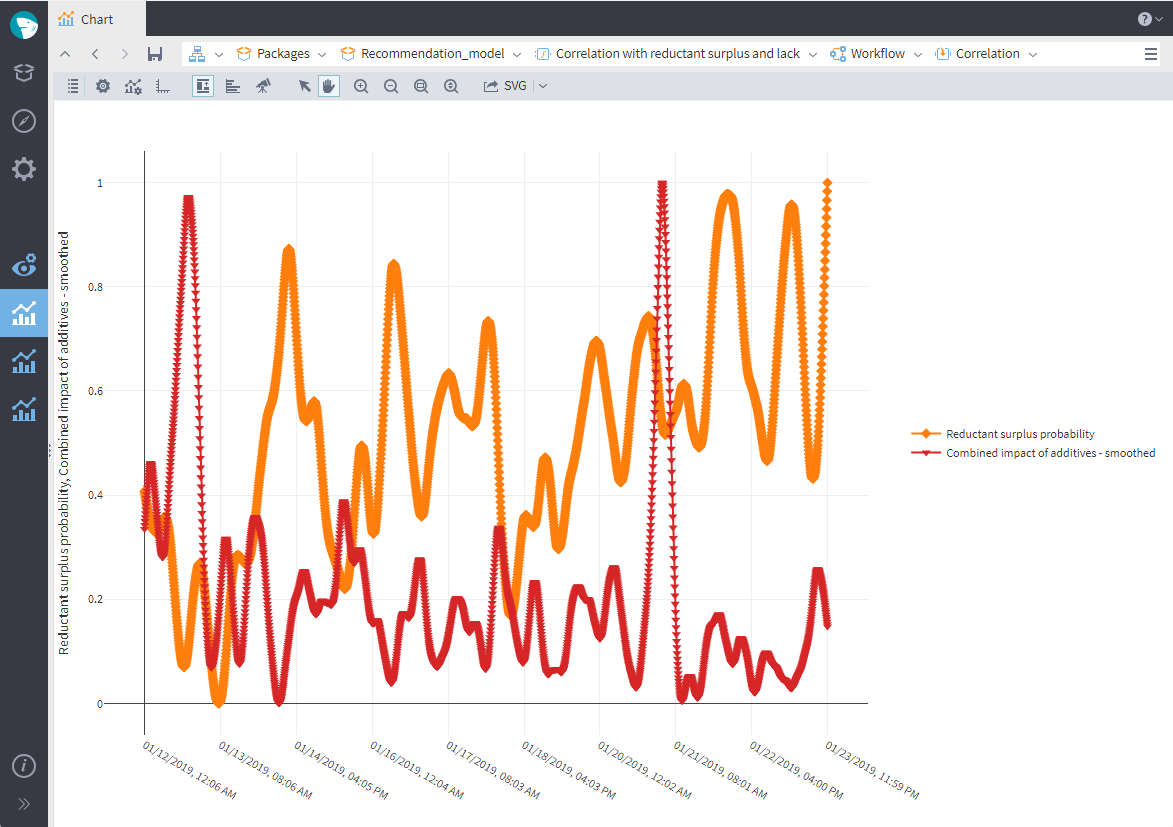Click x-axis label 01/13/2019, 08:06 AM

pos(266,770)
